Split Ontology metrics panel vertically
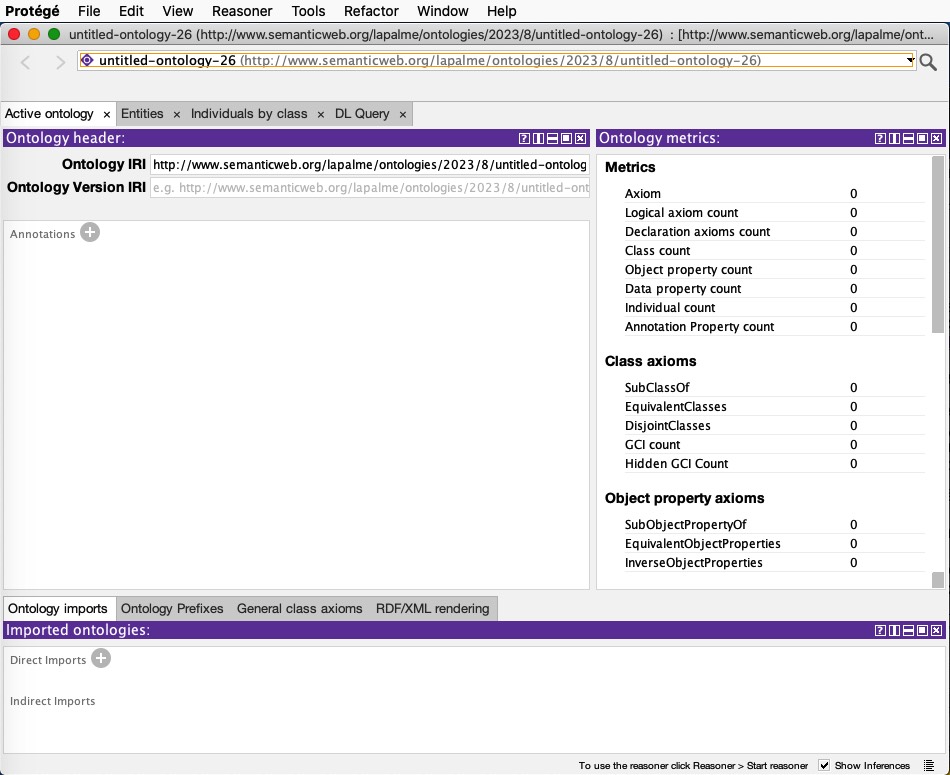 pos(894,139)
